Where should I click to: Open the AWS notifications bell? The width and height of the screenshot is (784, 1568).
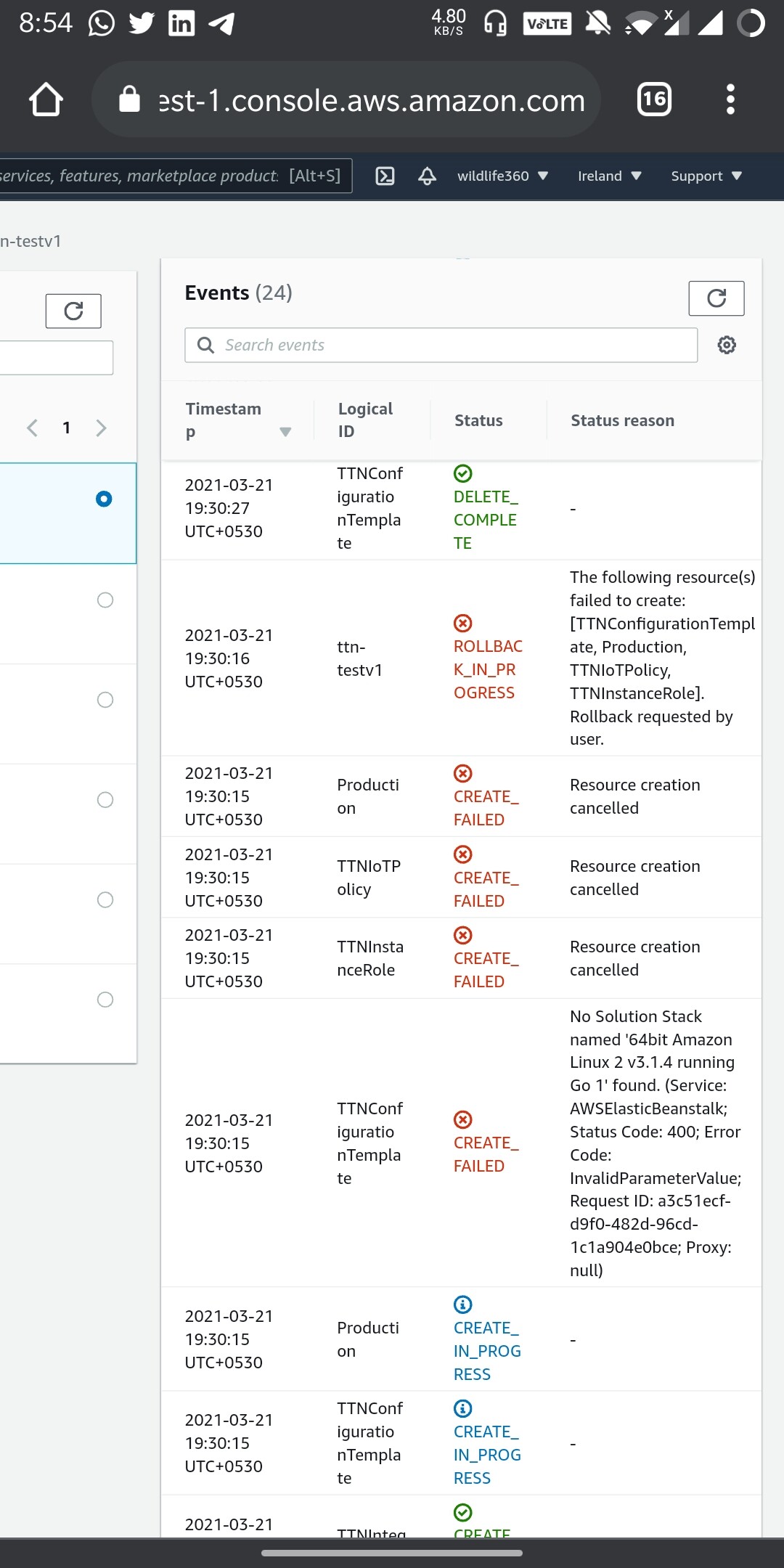coord(427,176)
